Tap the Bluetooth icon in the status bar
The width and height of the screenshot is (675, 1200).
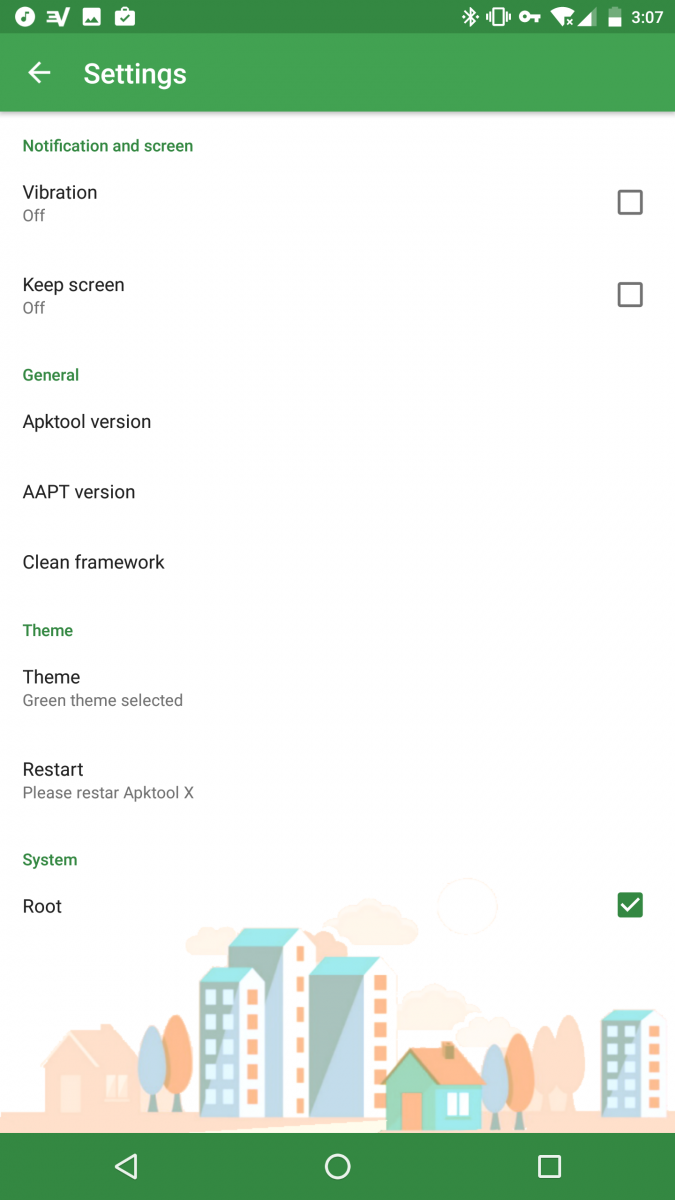pyautogui.click(x=470, y=17)
